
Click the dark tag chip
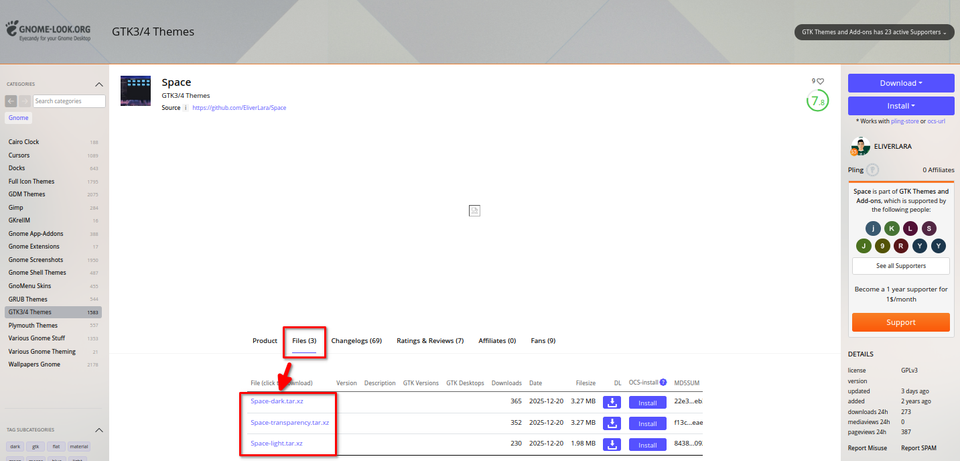coord(15,446)
